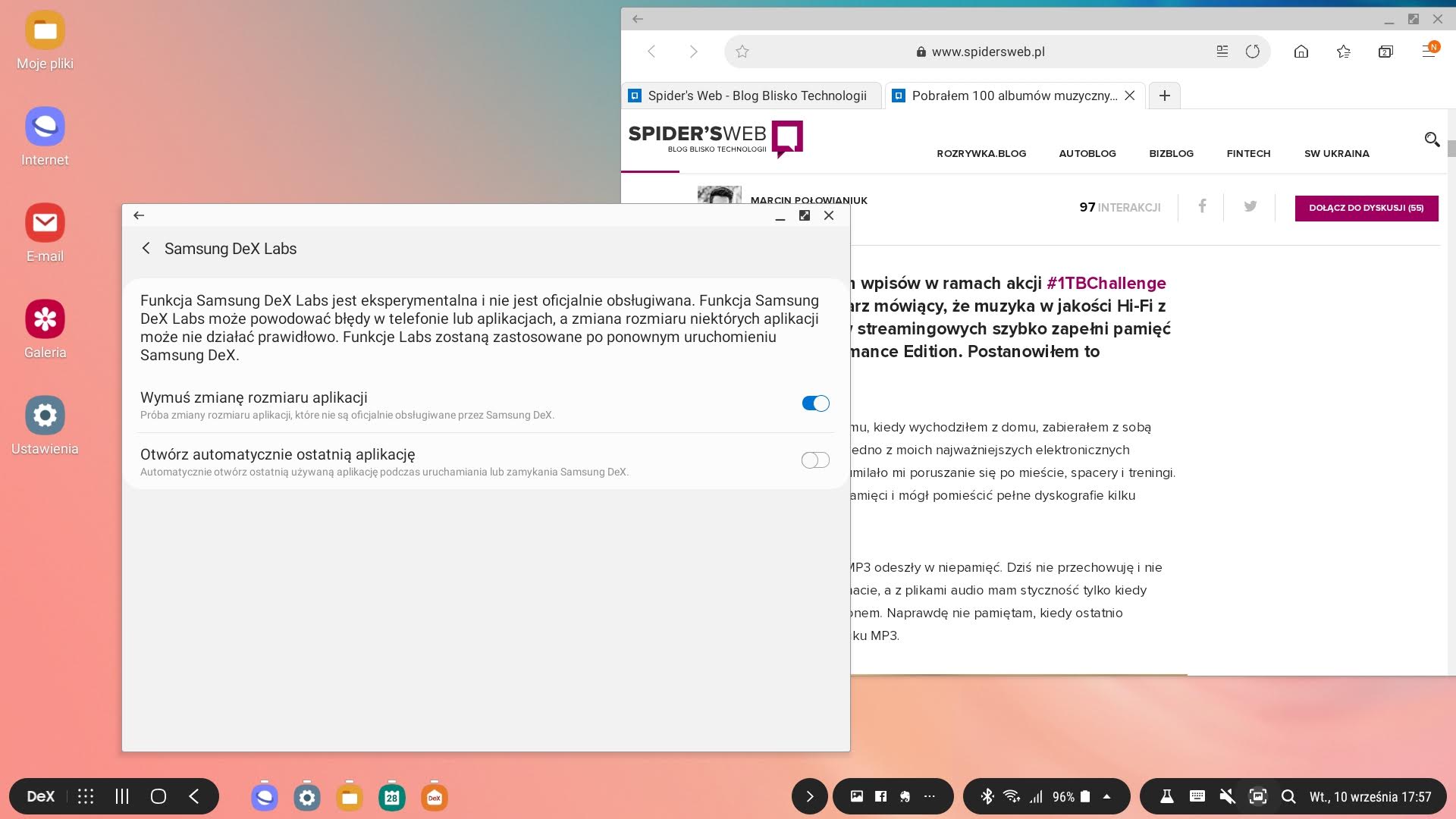
Task: Open the Evernote notification icon
Action: (x=905, y=796)
